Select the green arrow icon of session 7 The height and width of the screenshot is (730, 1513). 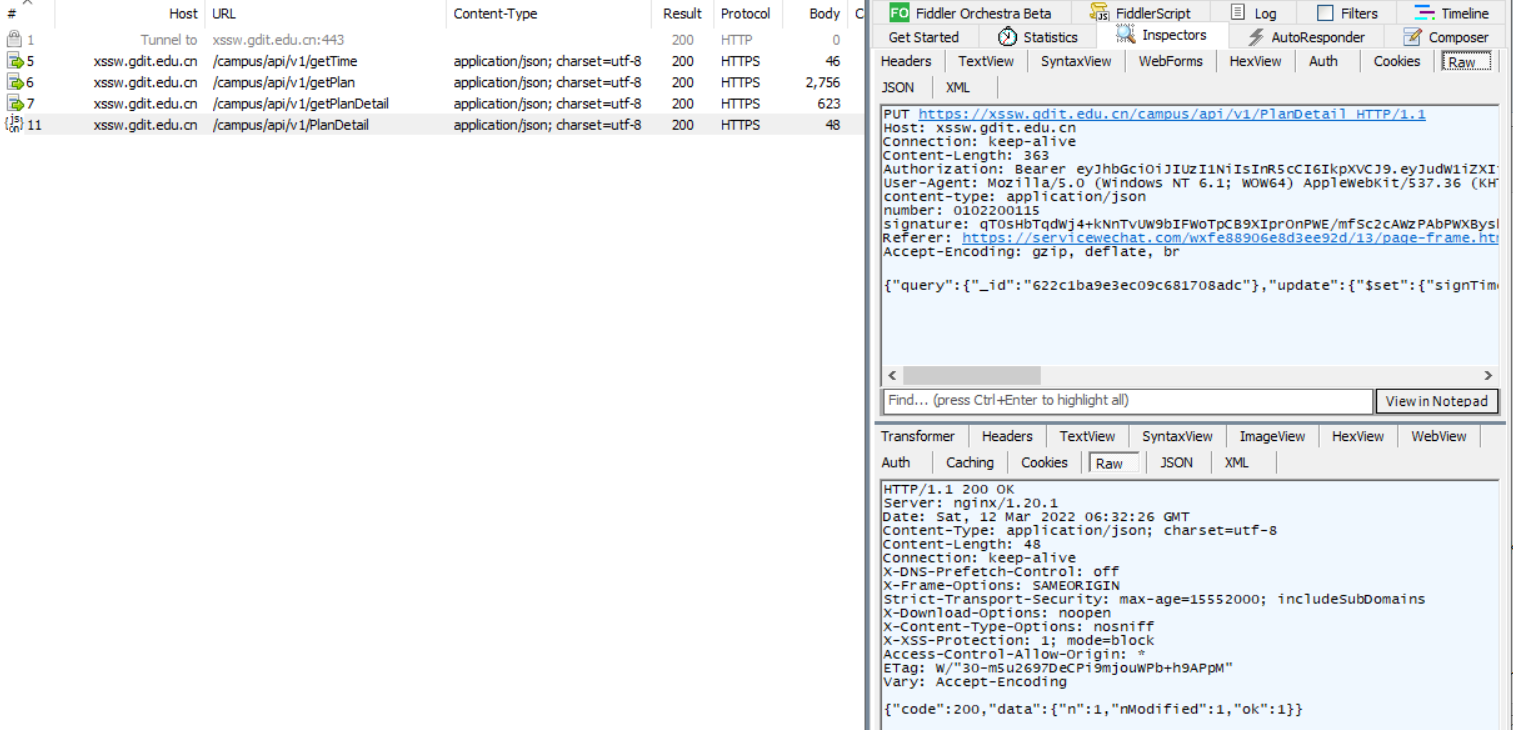15,103
